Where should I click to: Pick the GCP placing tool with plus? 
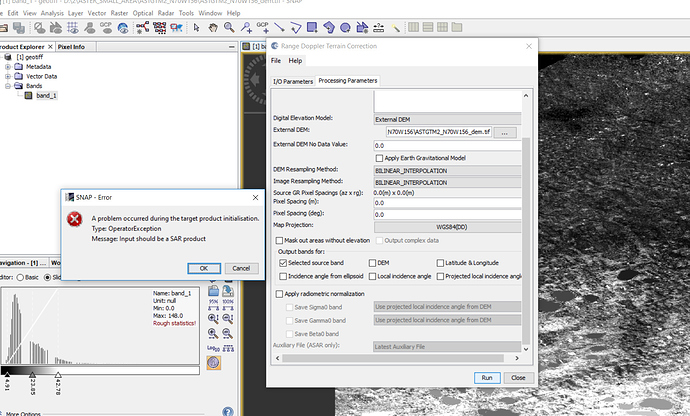[263, 28]
